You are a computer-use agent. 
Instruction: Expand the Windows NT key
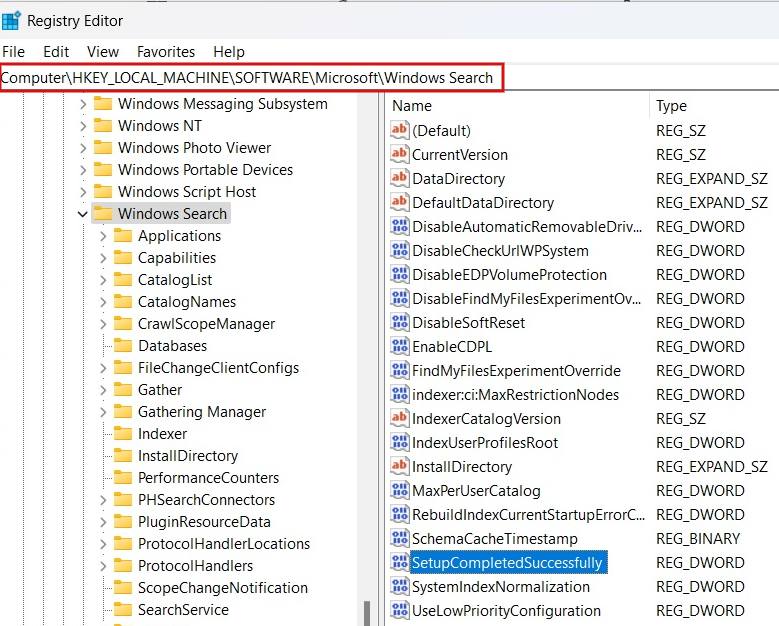click(x=82, y=126)
